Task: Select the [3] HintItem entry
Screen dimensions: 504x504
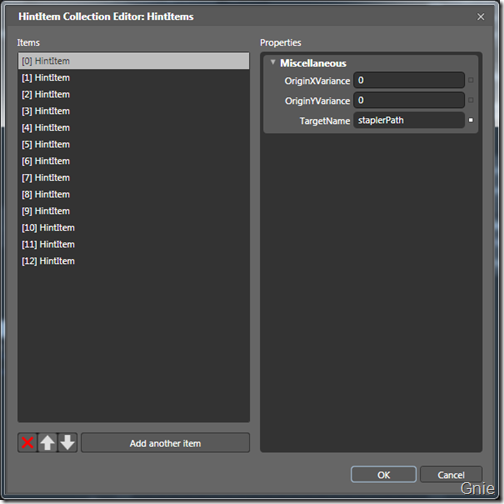Action: [134, 111]
